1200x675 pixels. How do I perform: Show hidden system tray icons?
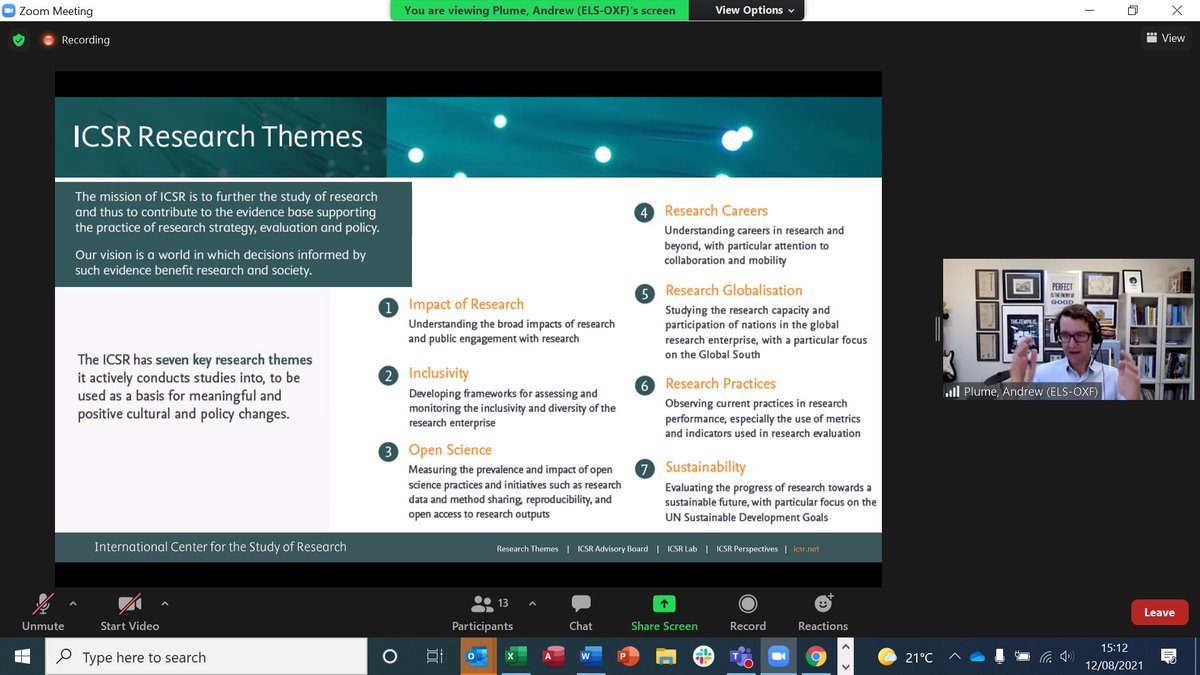955,657
